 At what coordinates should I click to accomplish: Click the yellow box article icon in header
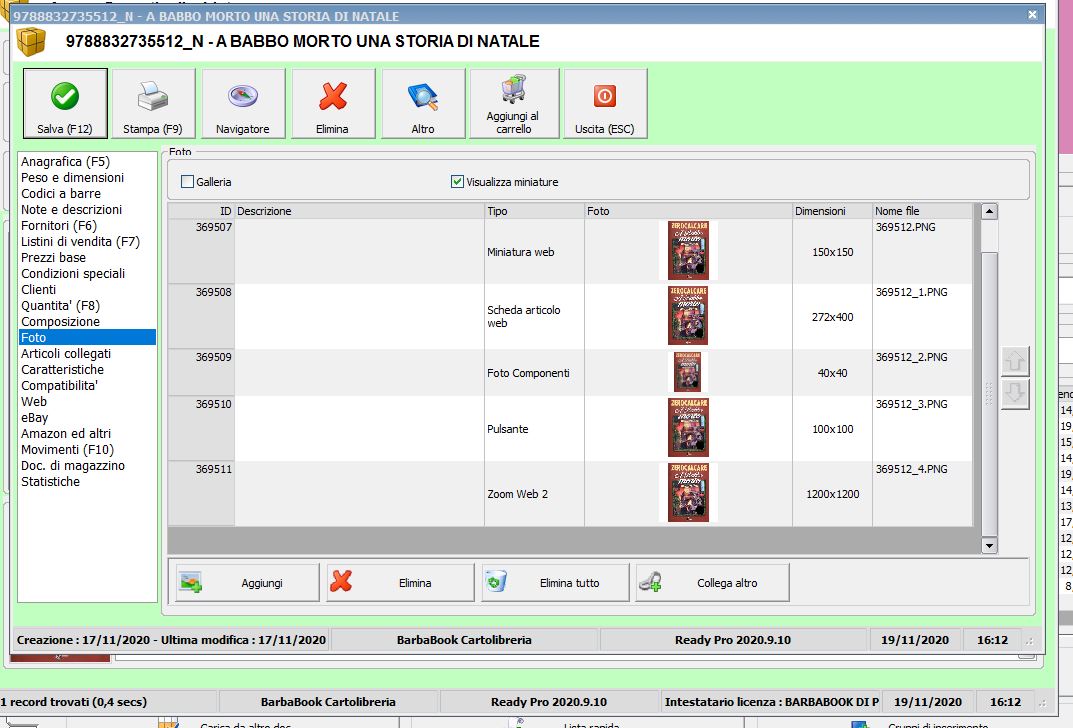pos(31,41)
